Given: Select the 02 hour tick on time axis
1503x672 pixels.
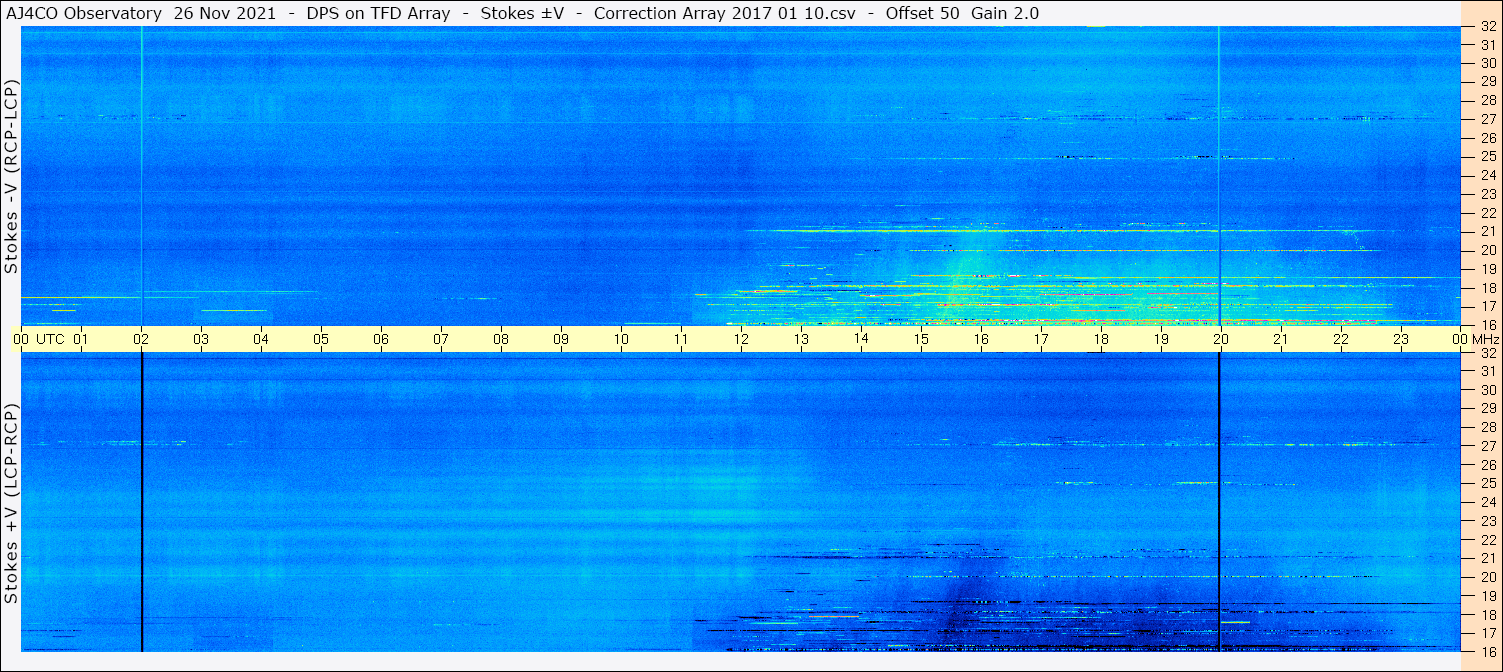Looking at the screenshot, I should pos(141,339).
